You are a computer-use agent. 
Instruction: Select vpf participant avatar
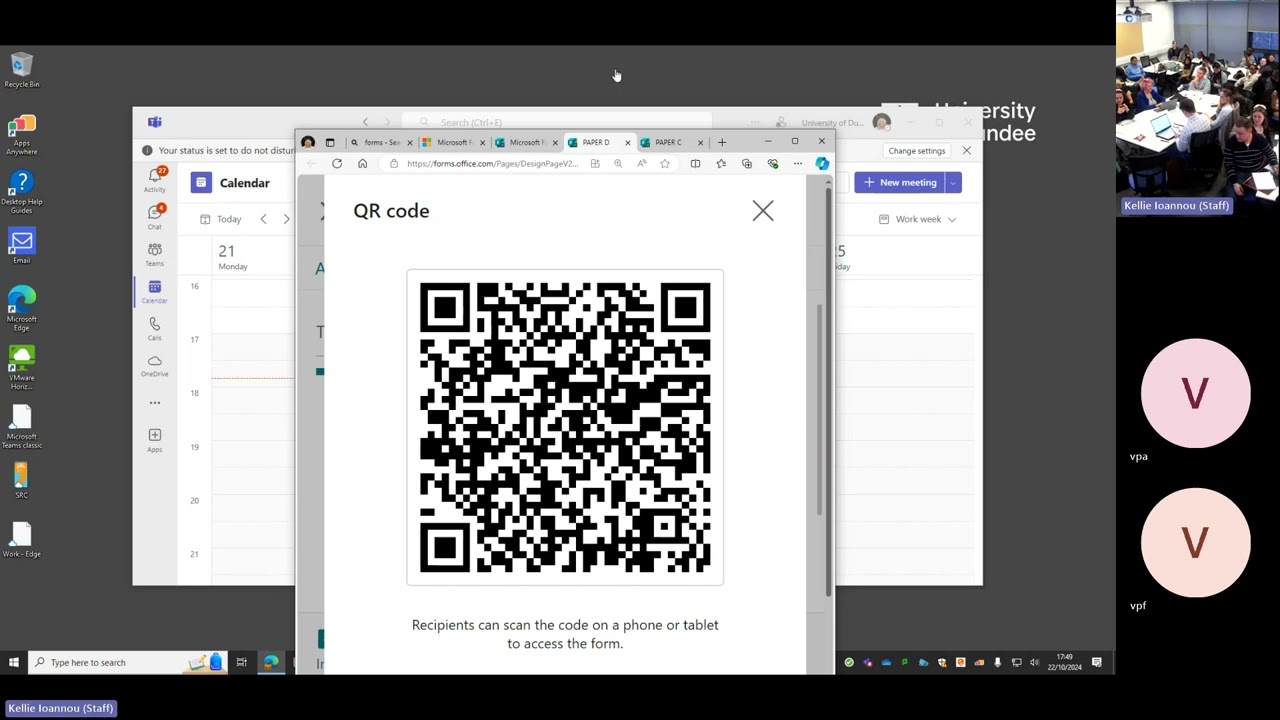click(1196, 542)
